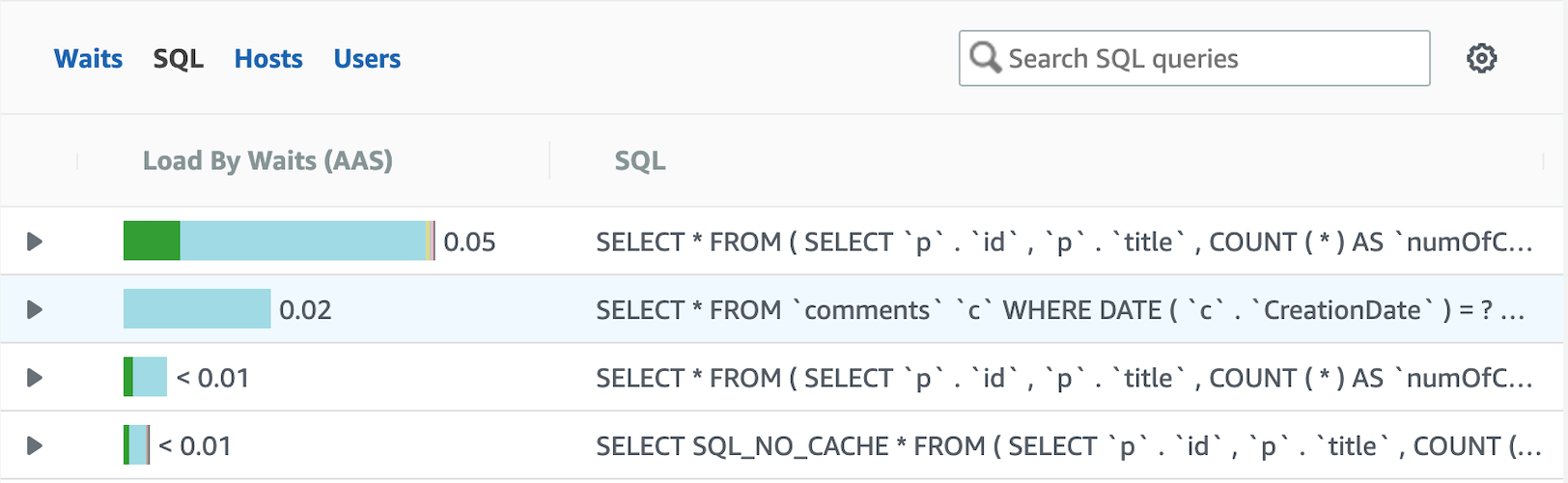Open the Hosts tab
The height and width of the screenshot is (483, 1568).
[268, 59]
